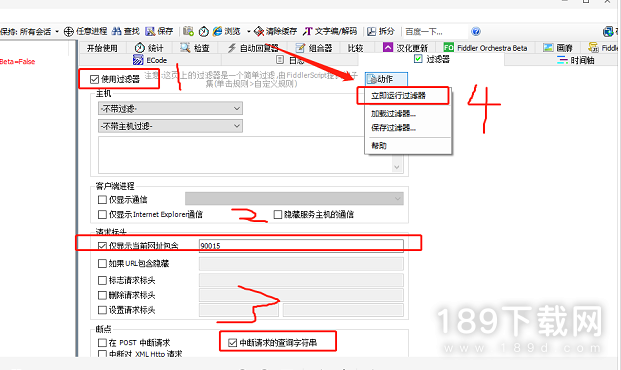Screen dimensions: 621x370
Task: Click the 标志请求标头 text field
Action: pos(301,280)
